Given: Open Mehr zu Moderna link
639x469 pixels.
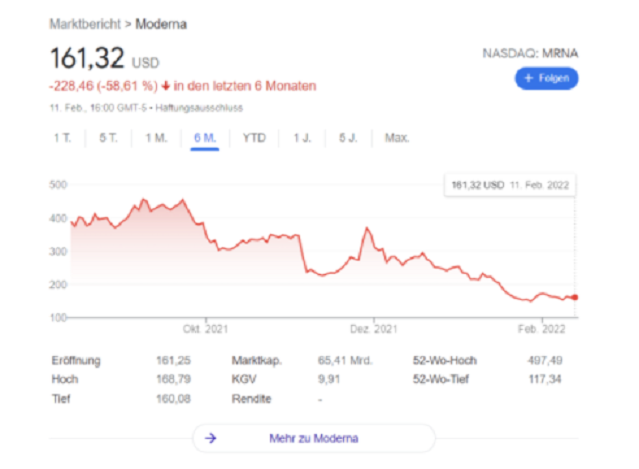Looking at the screenshot, I should 314,438.
